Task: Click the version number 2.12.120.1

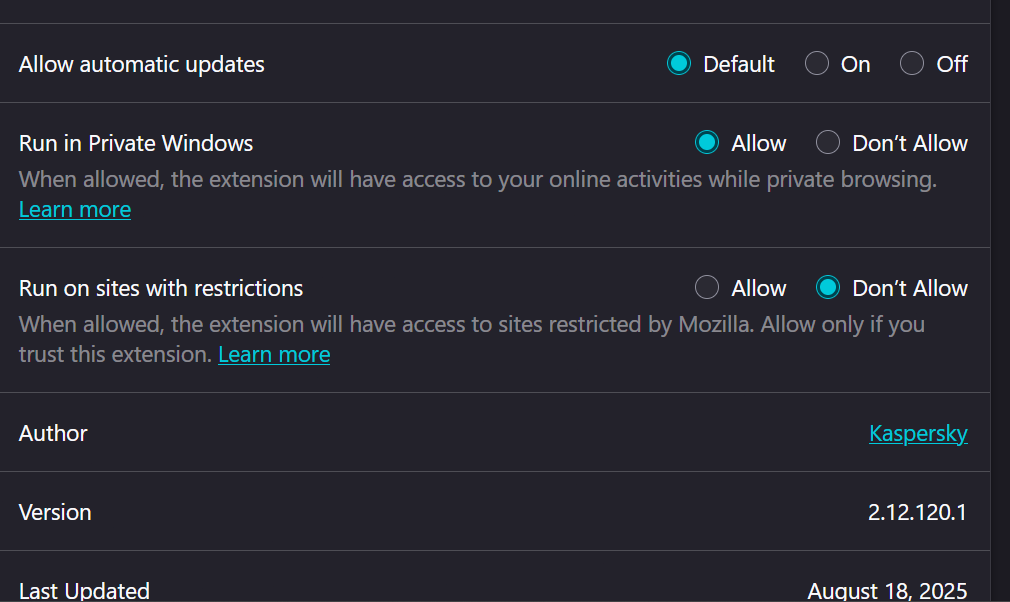Action: tap(917, 513)
